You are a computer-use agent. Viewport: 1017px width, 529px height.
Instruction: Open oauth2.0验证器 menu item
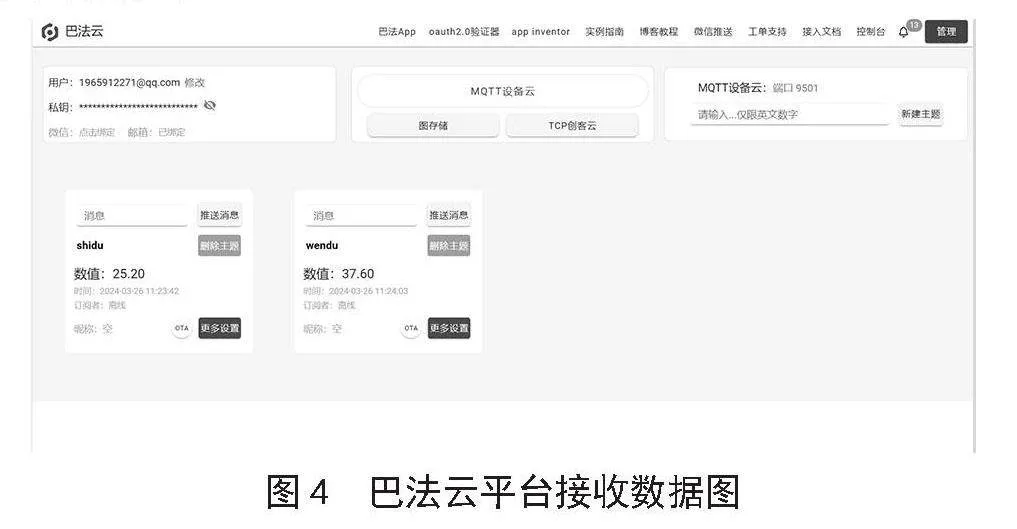click(x=464, y=32)
